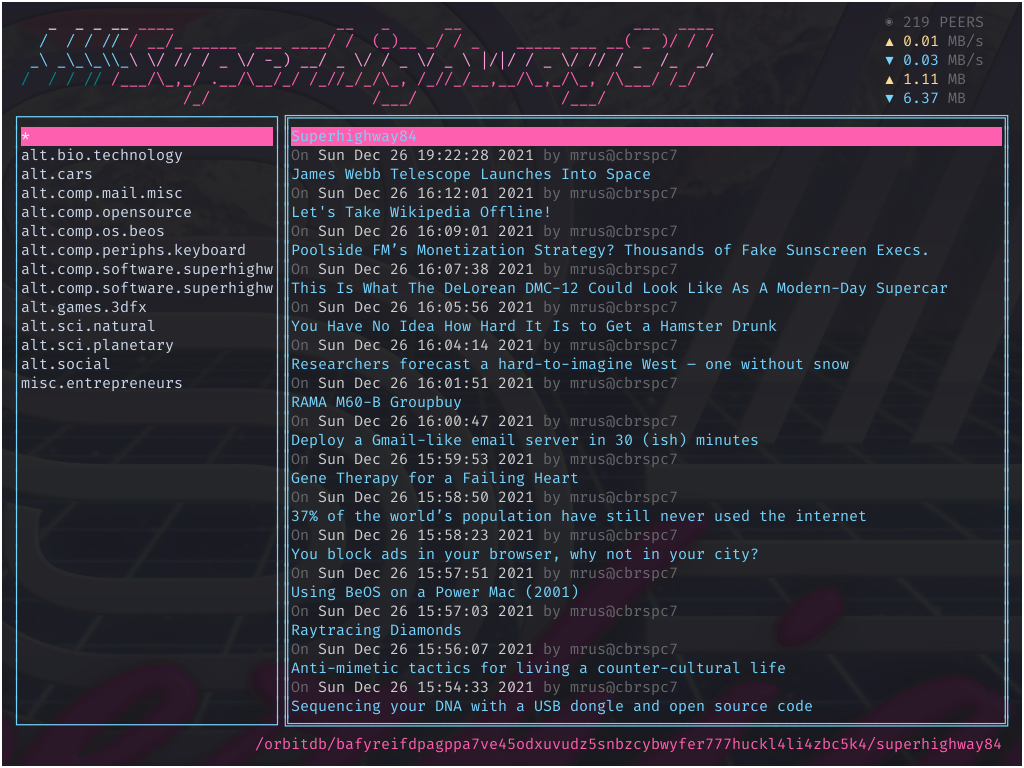Image resolution: width=1024 pixels, height=768 pixels.
Task: Click the 219 PEERS status indicator
Action: coord(934,22)
